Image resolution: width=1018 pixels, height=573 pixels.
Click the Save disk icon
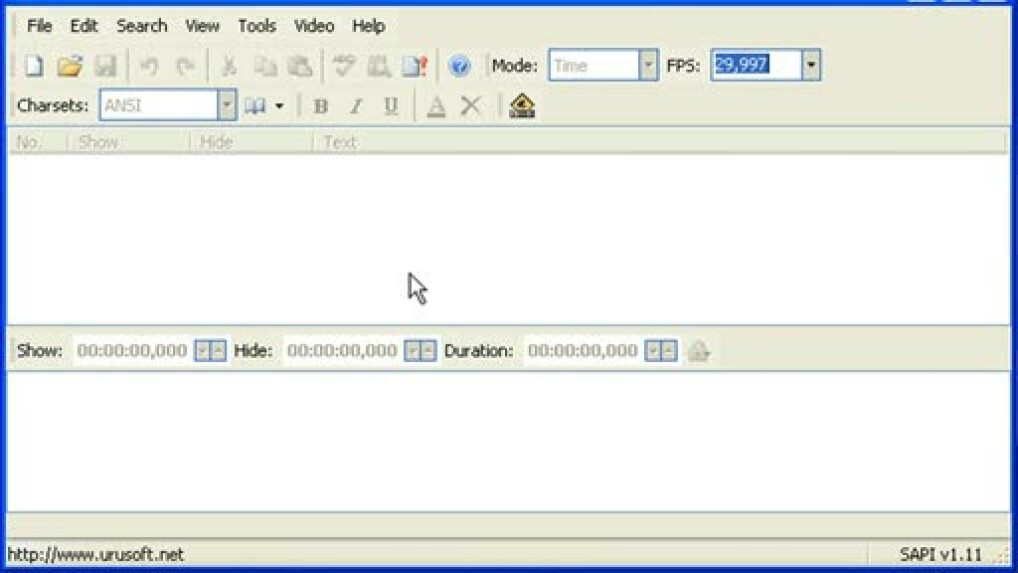(105, 66)
